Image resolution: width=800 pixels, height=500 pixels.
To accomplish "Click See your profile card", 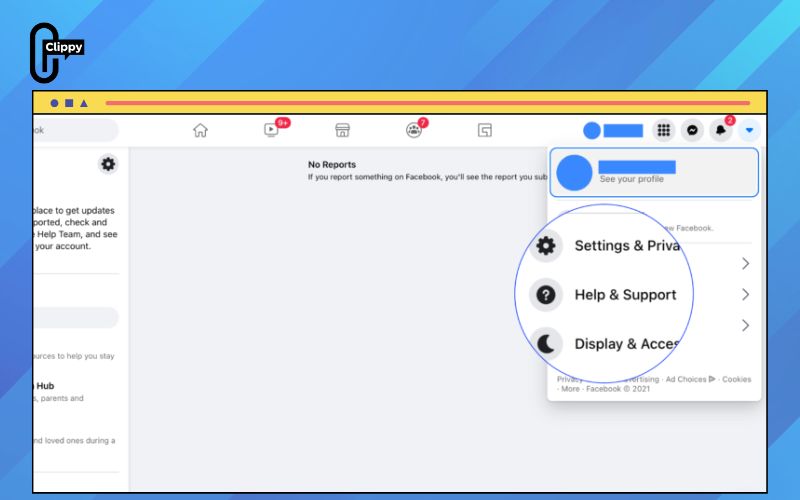I will [x=654, y=172].
